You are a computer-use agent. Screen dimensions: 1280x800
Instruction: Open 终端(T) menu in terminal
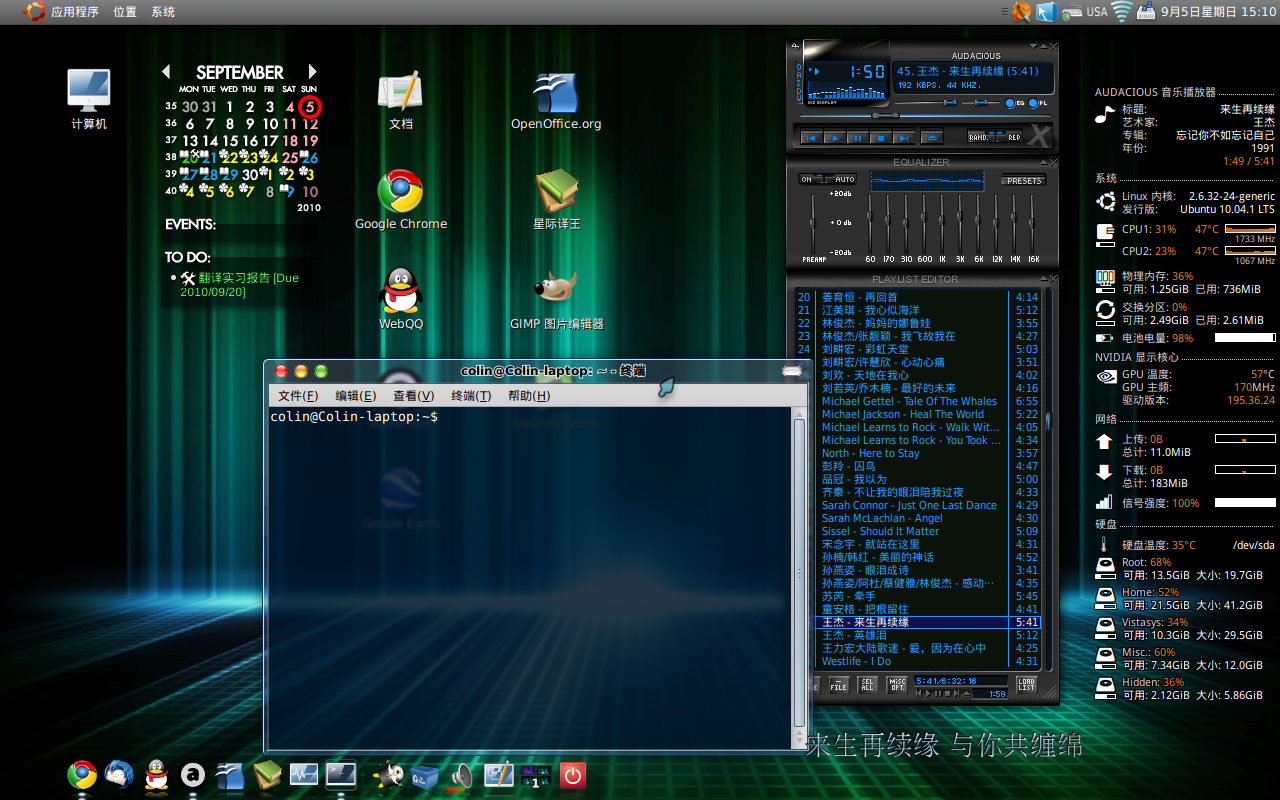[x=471, y=396]
